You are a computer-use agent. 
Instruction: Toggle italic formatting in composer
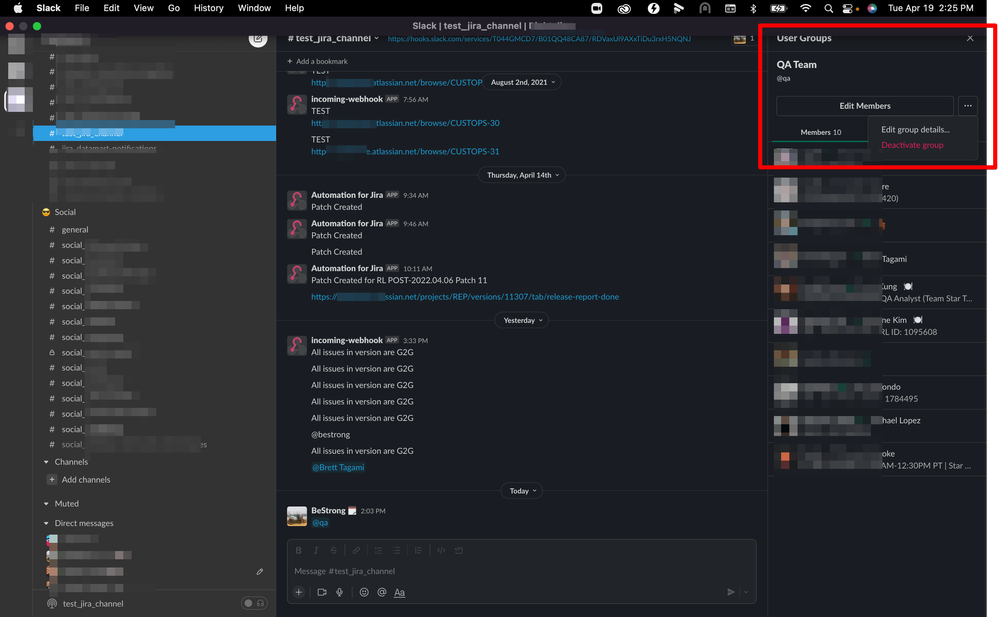[315, 551]
